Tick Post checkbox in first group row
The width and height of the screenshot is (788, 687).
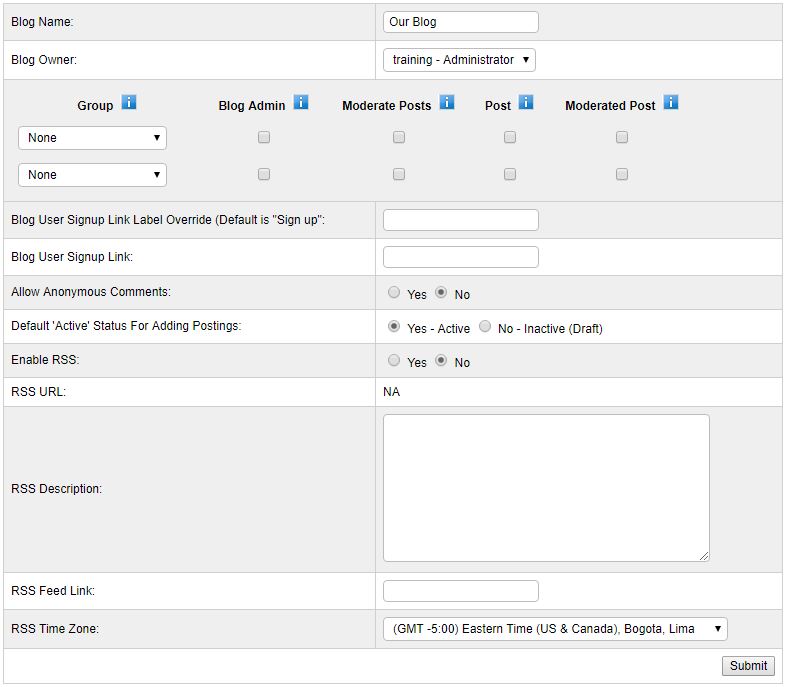pyautogui.click(x=510, y=137)
